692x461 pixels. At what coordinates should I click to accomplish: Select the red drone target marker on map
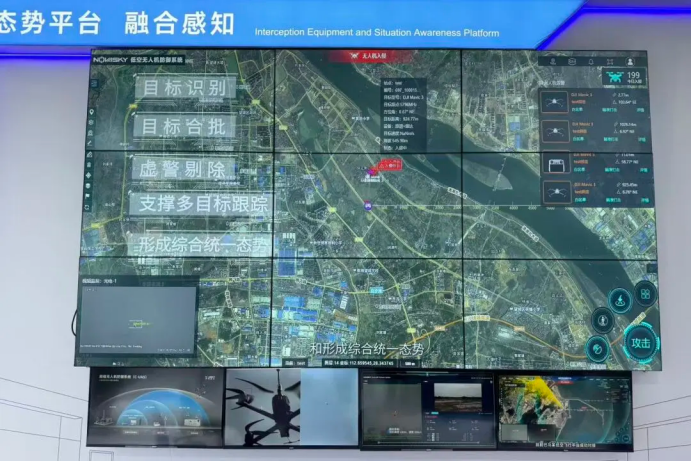pos(391,165)
